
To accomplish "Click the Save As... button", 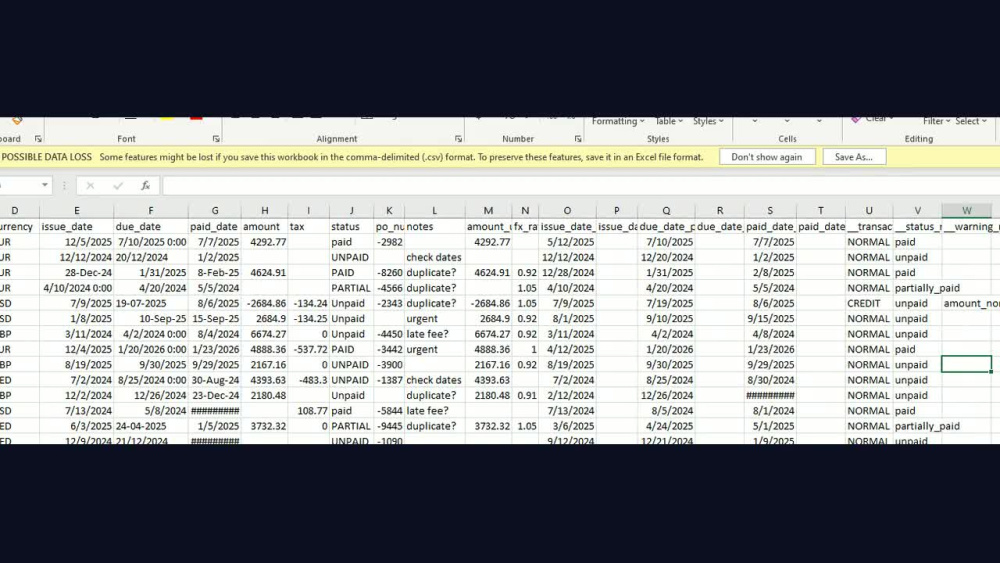I will coord(854,157).
